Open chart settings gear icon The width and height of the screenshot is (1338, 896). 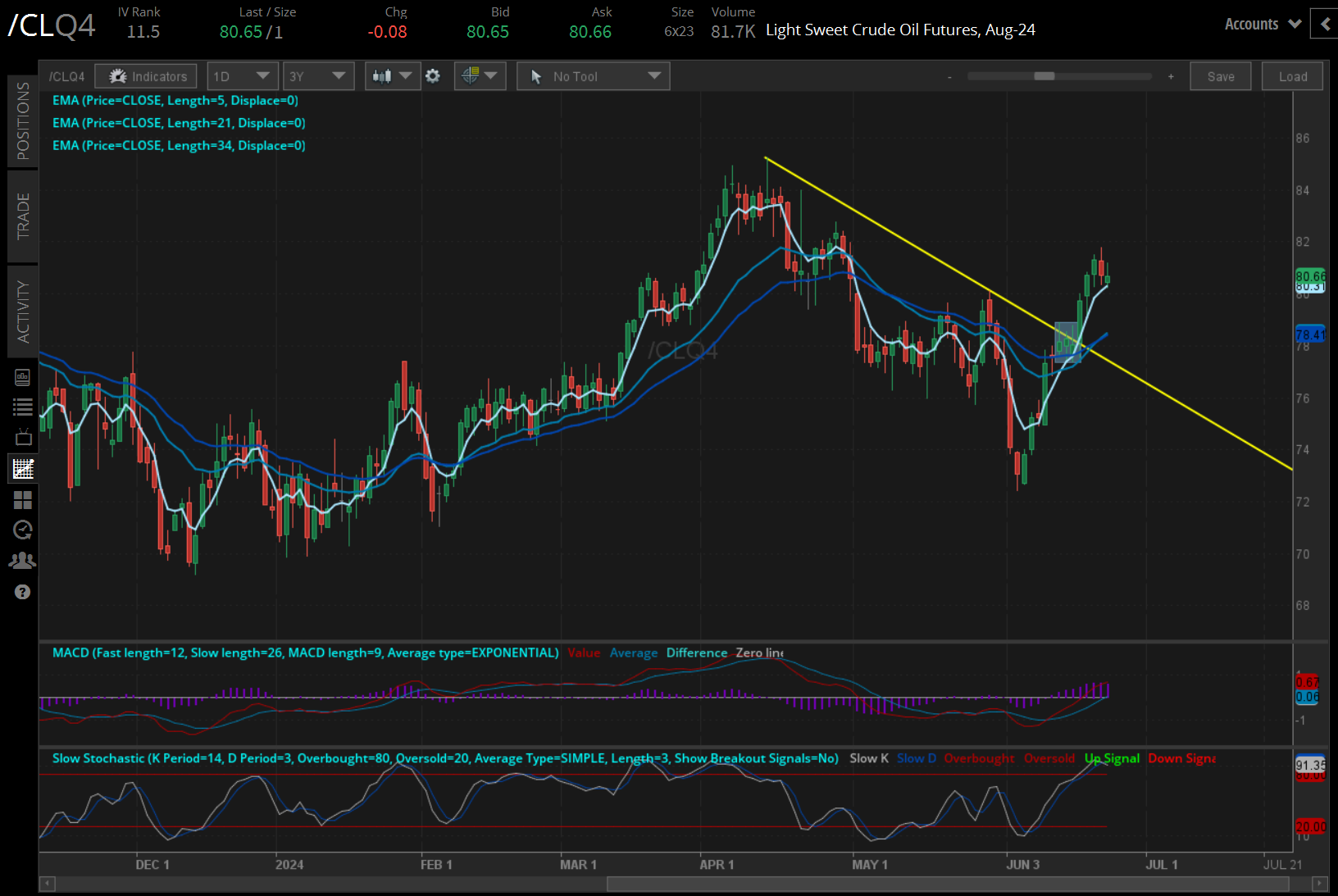(433, 76)
